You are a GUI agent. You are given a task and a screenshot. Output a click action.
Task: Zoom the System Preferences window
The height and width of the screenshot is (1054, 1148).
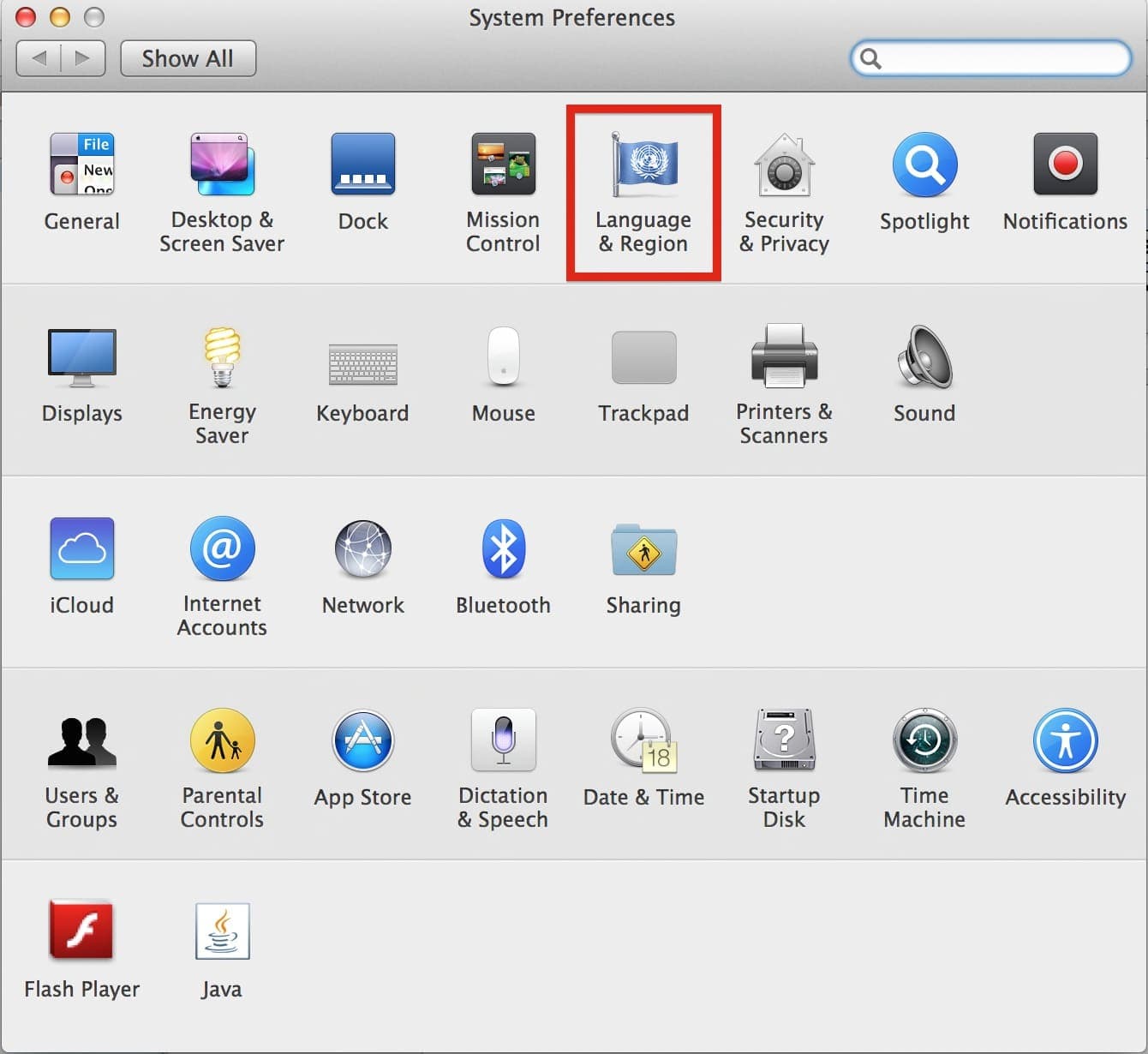pos(93,17)
